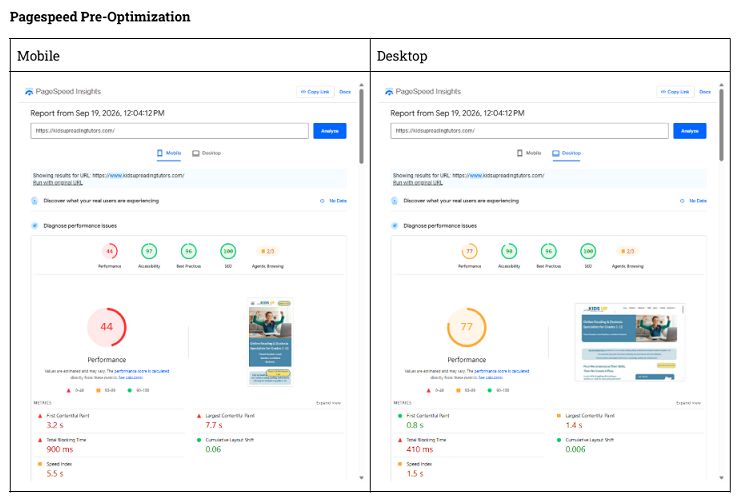Click First Contentful Paint 3.2 s metric

[x=111, y=420]
